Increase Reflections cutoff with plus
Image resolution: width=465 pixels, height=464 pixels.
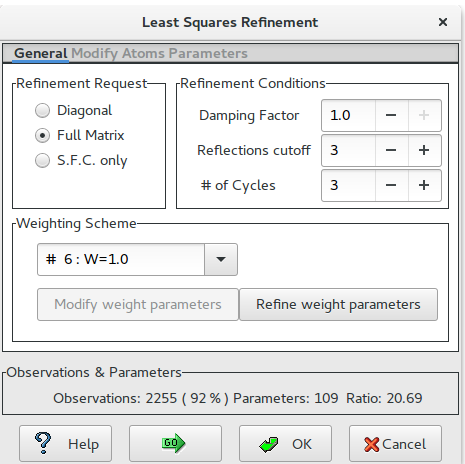pyautogui.click(x=424, y=150)
